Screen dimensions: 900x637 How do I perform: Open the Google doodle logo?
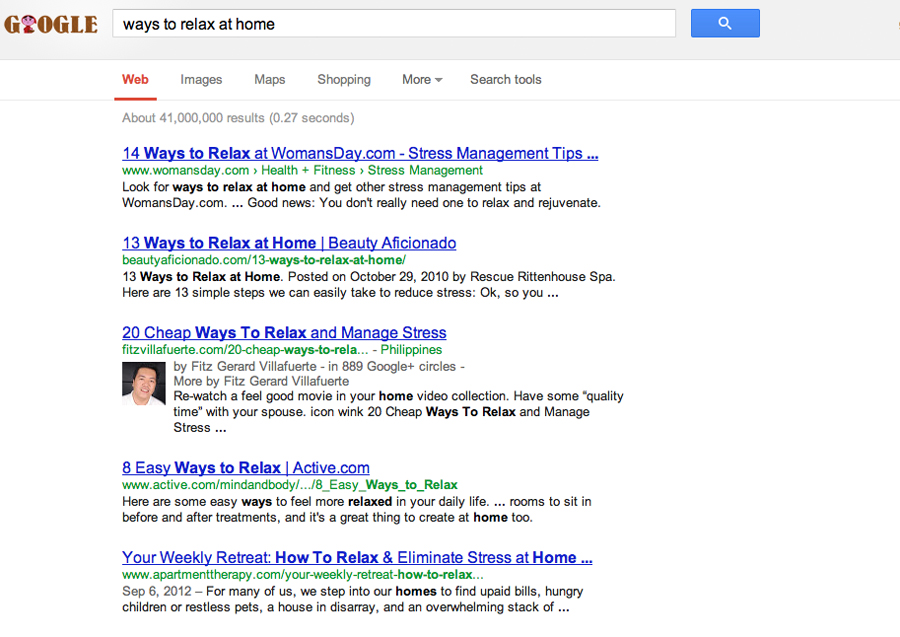[51, 24]
